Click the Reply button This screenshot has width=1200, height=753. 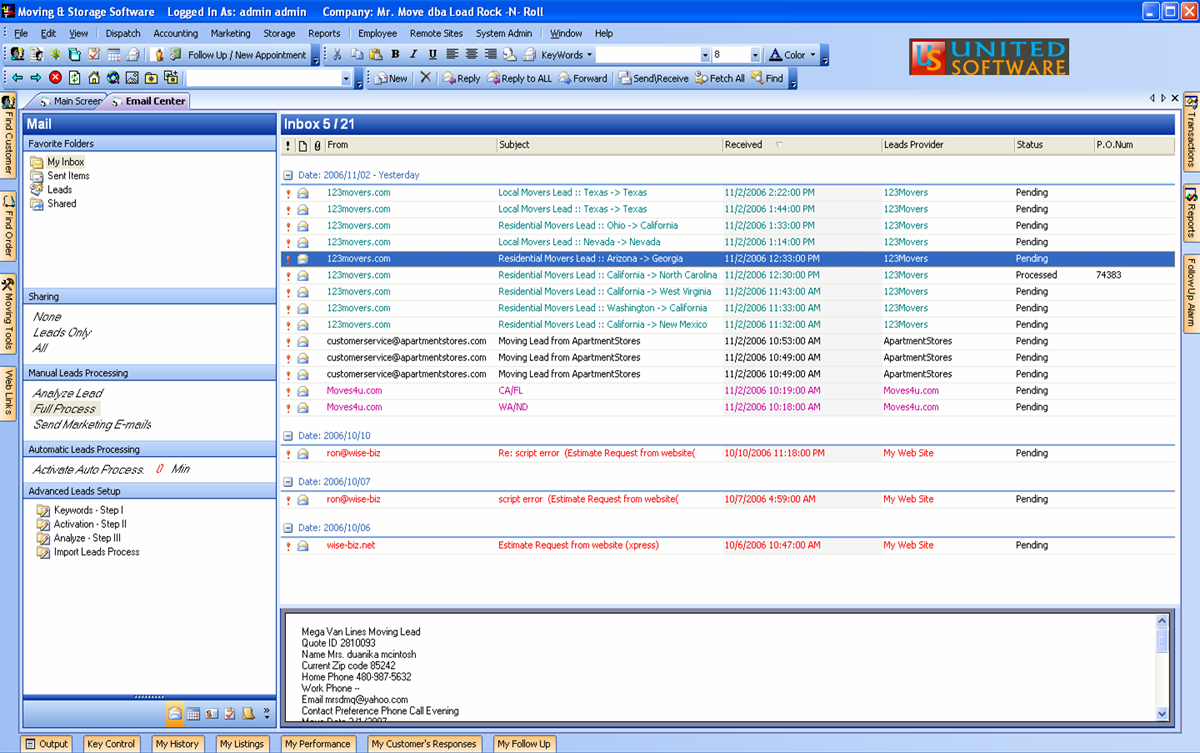461,78
